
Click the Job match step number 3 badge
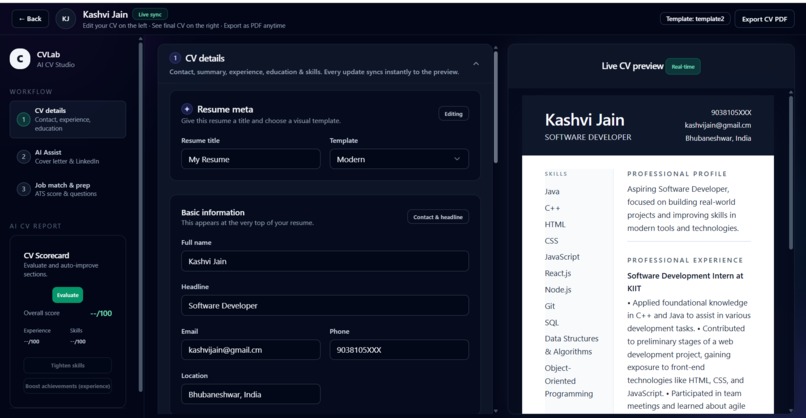point(23,189)
